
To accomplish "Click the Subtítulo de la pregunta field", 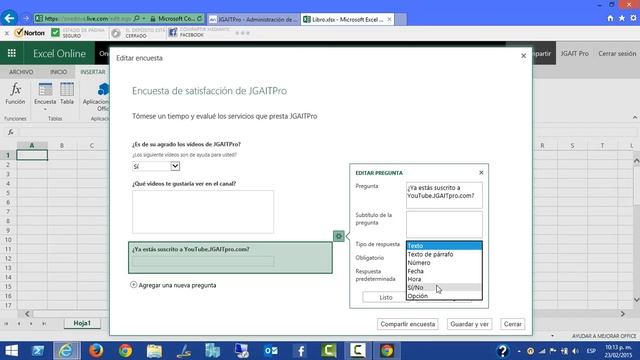I will (x=444, y=224).
